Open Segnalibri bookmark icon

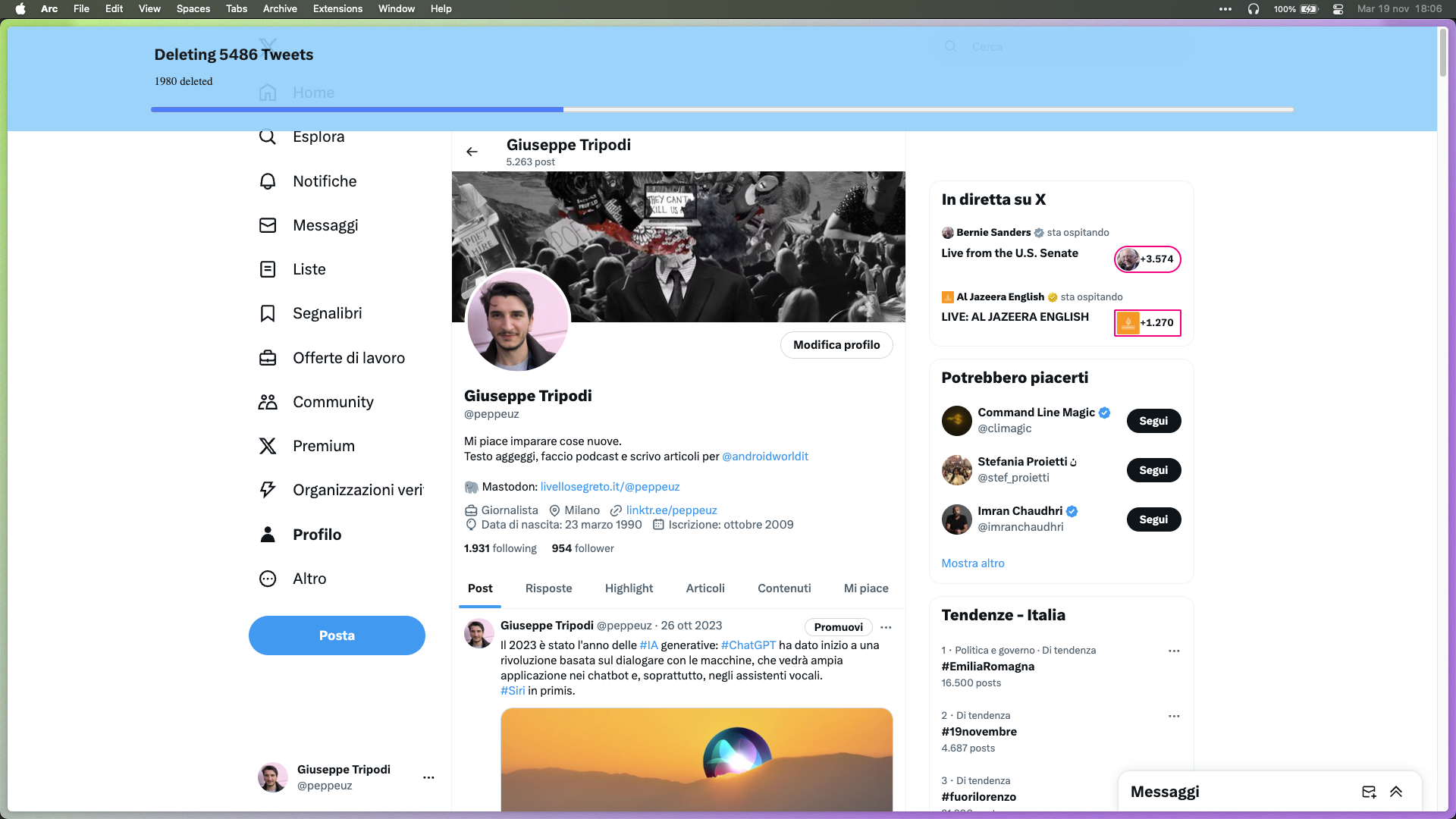(x=268, y=313)
